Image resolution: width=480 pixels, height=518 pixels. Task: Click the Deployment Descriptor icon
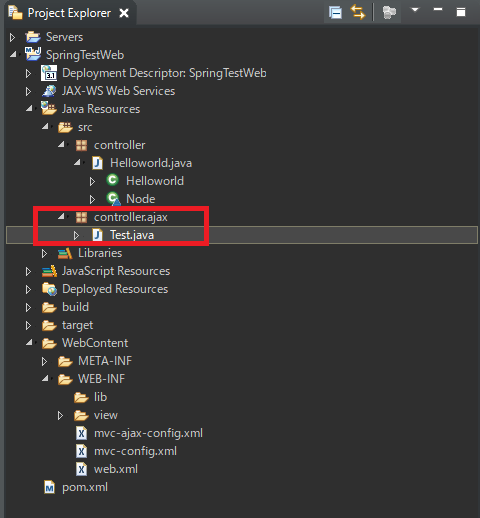point(49,73)
